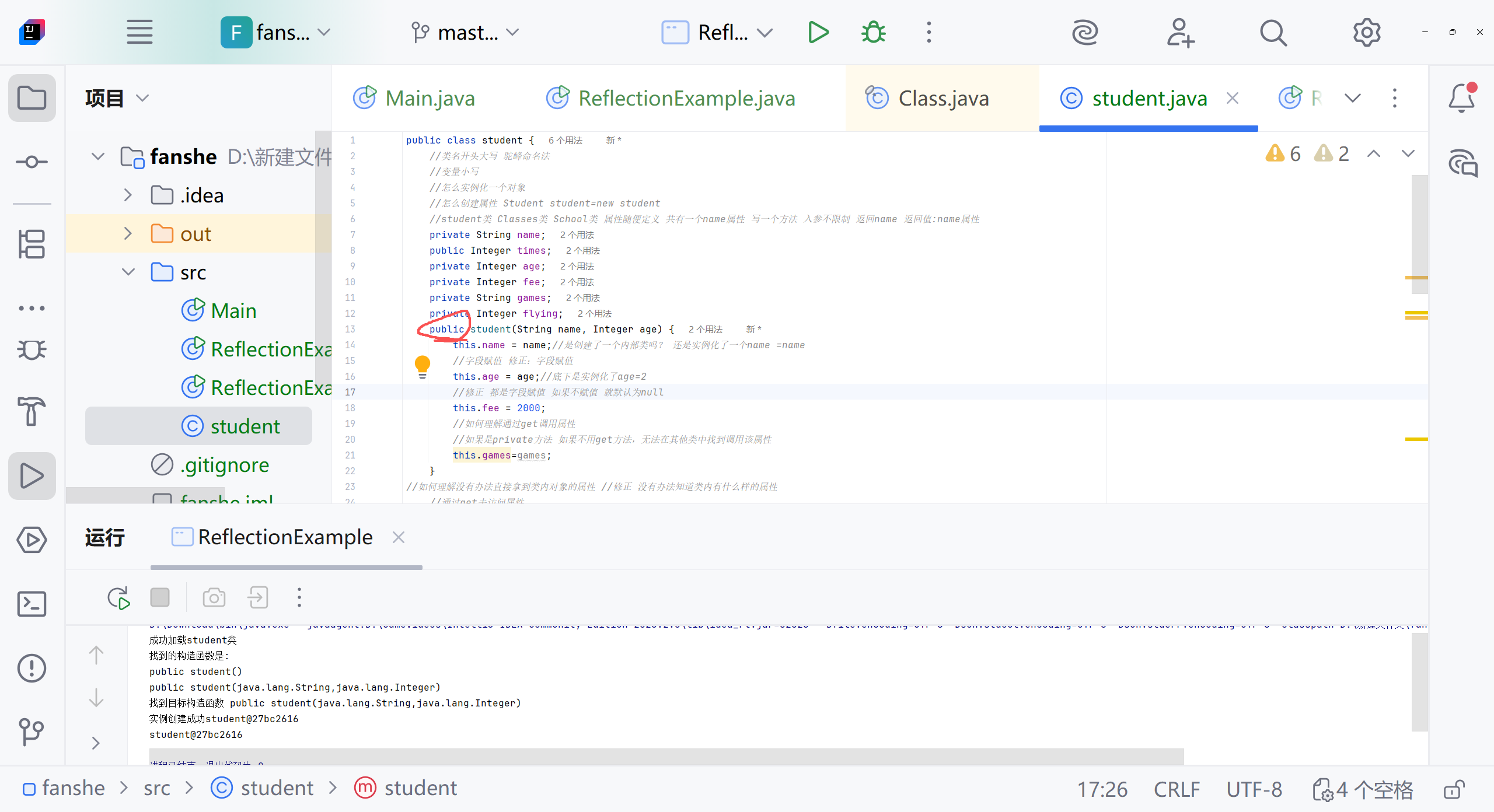Open the AI Assistant swirl icon
Screen dimensions: 1494x812
coord(1085,32)
